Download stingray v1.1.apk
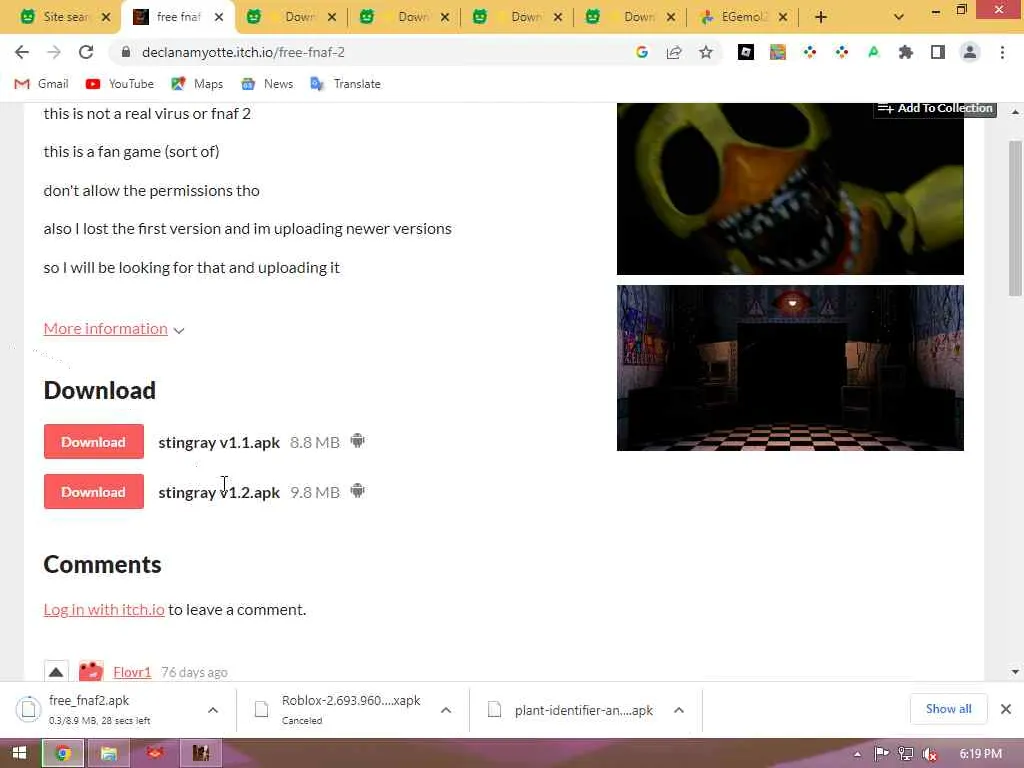 point(93,441)
